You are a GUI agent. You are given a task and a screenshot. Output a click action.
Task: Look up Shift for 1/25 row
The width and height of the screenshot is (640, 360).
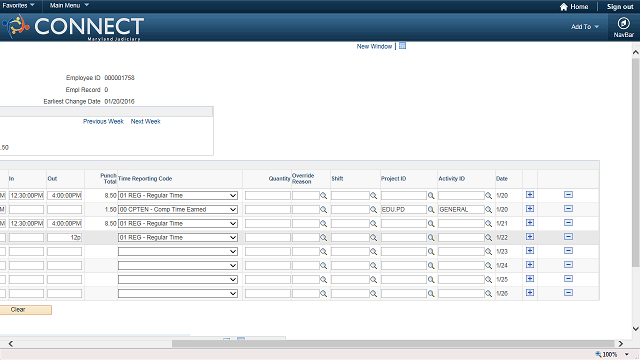click(373, 280)
